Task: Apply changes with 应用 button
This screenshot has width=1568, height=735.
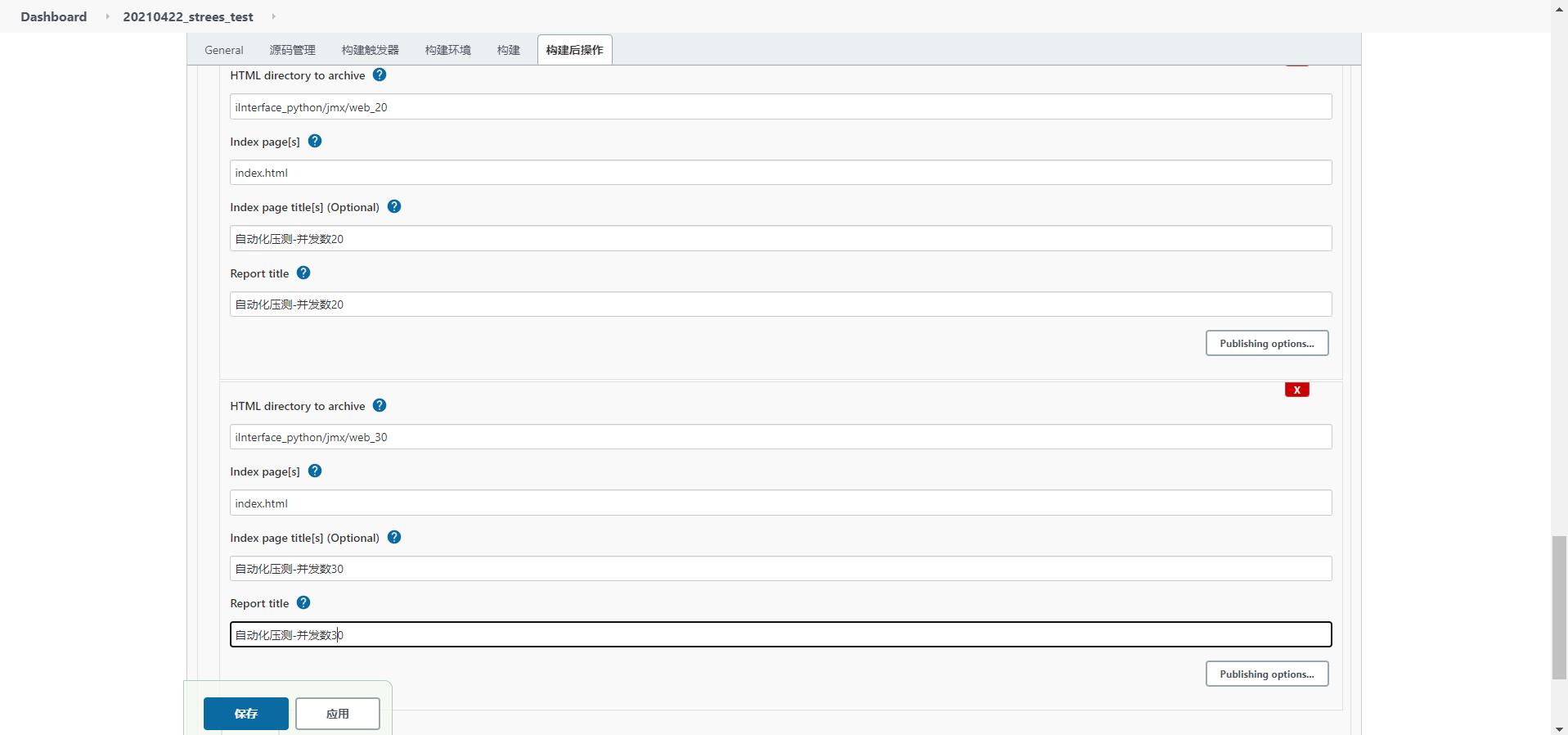Action: (338, 714)
